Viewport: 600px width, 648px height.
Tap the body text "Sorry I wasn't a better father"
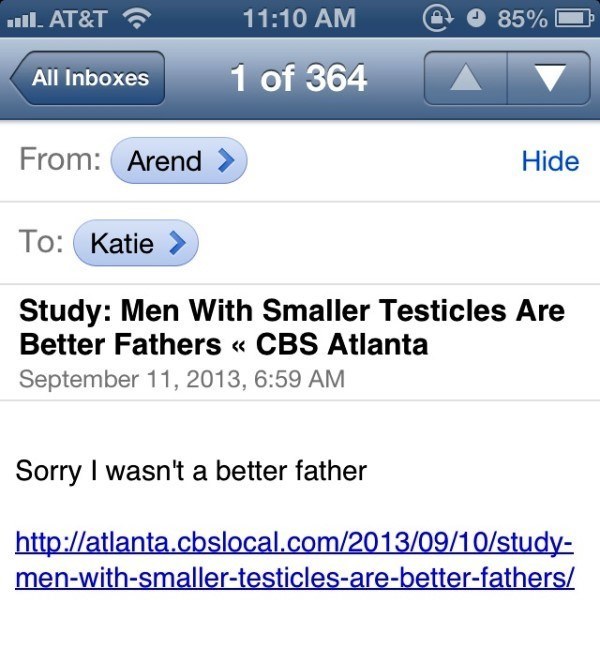pos(191,470)
